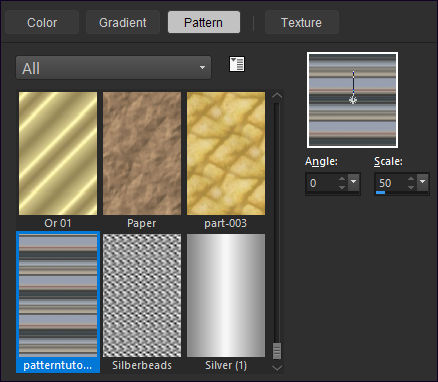Click the blue Scale meter bar
Screen dimensions: 438x382
(380, 192)
